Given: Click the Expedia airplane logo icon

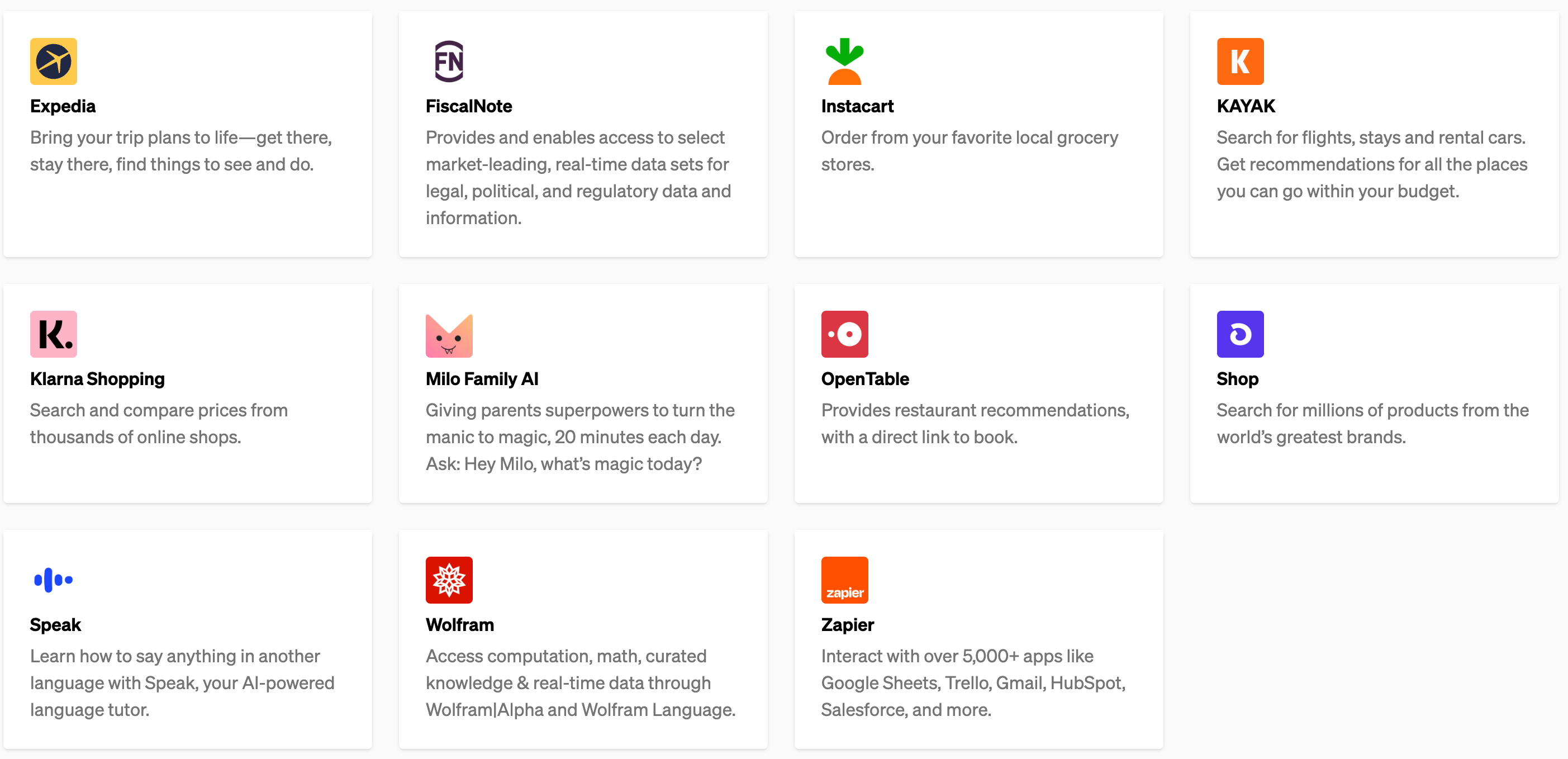Looking at the screenshot, I should click(53, 61).
